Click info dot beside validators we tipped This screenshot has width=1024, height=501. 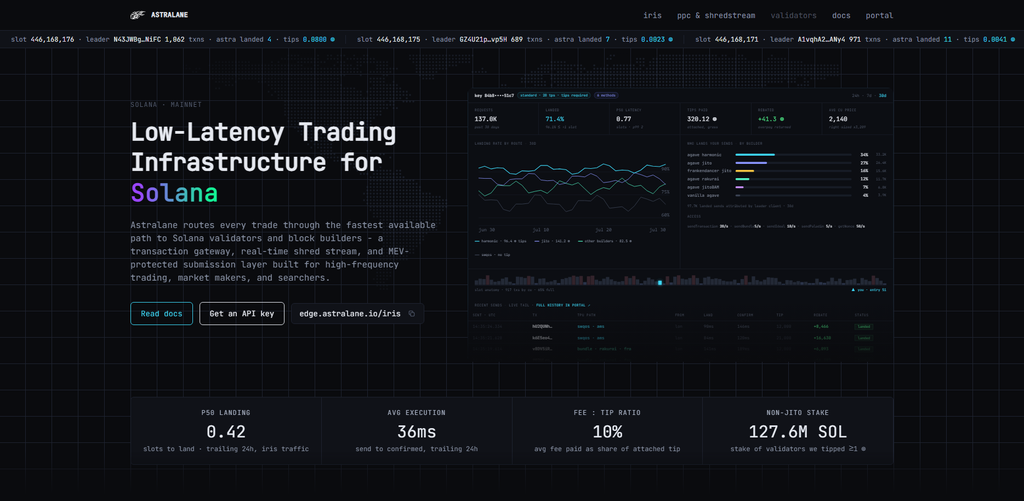point(863,449)
